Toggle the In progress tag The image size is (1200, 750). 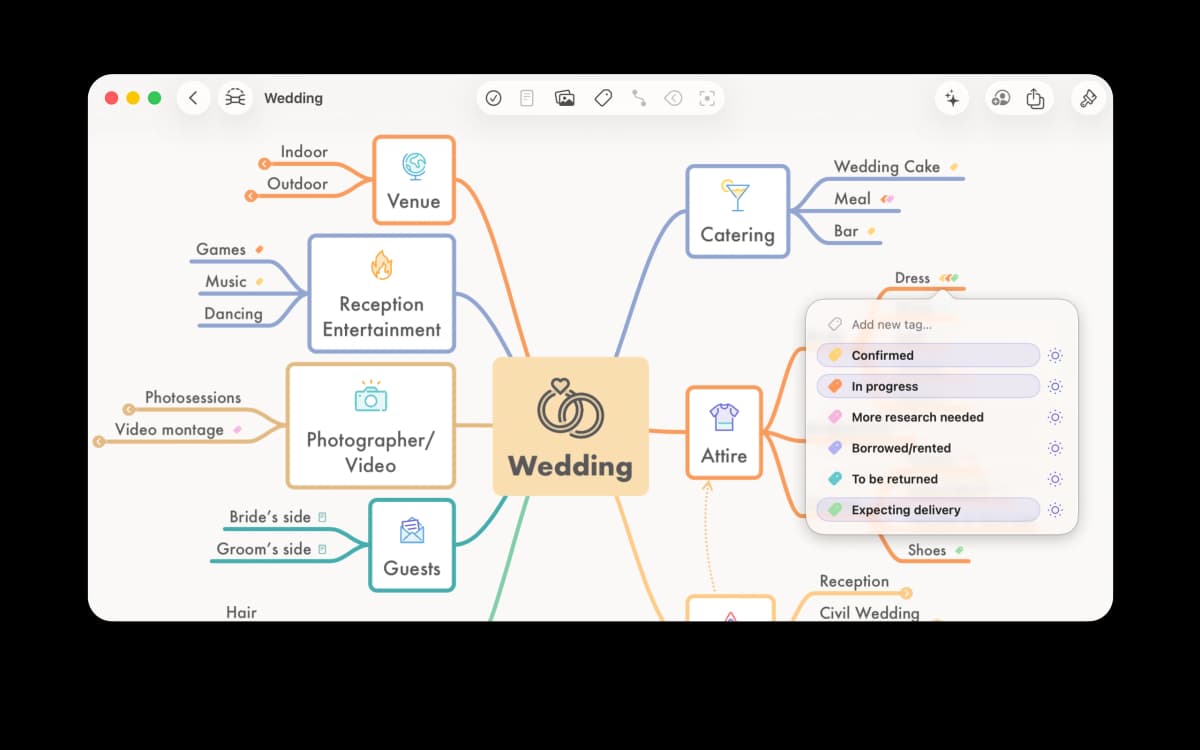928,386
